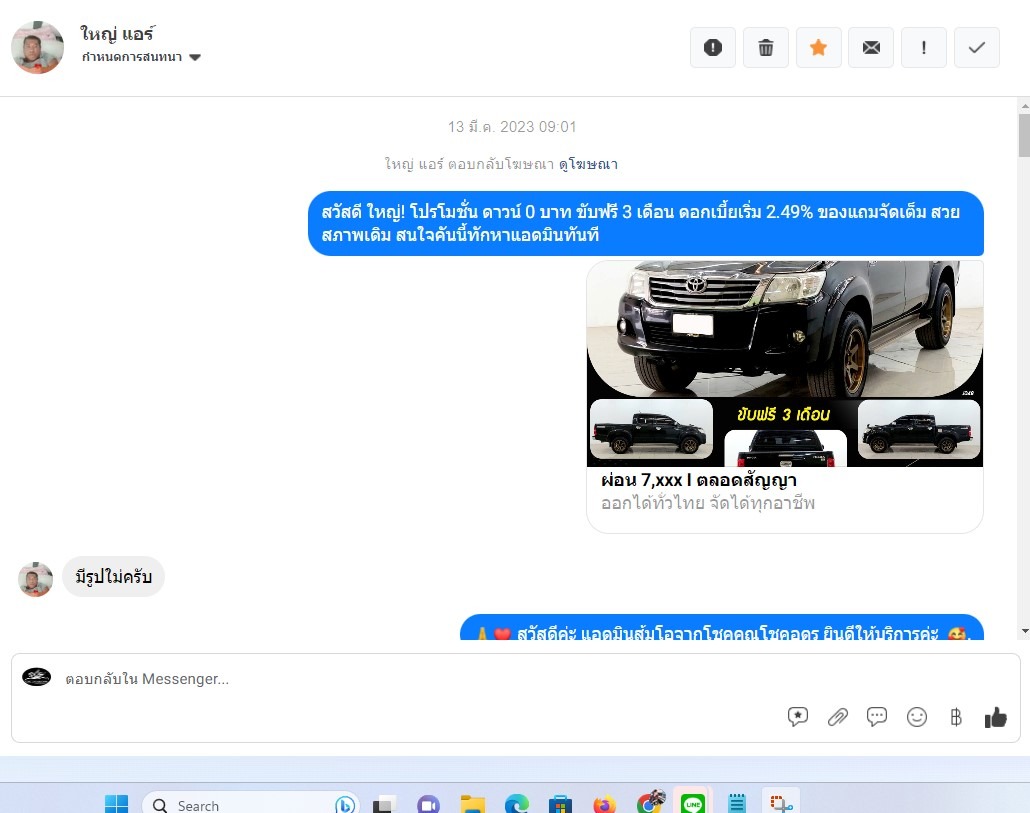Open the saved replies star bubble icon
Viewport: 1030px width, 813px height.
pyautogui.click(x=797, y=717)
